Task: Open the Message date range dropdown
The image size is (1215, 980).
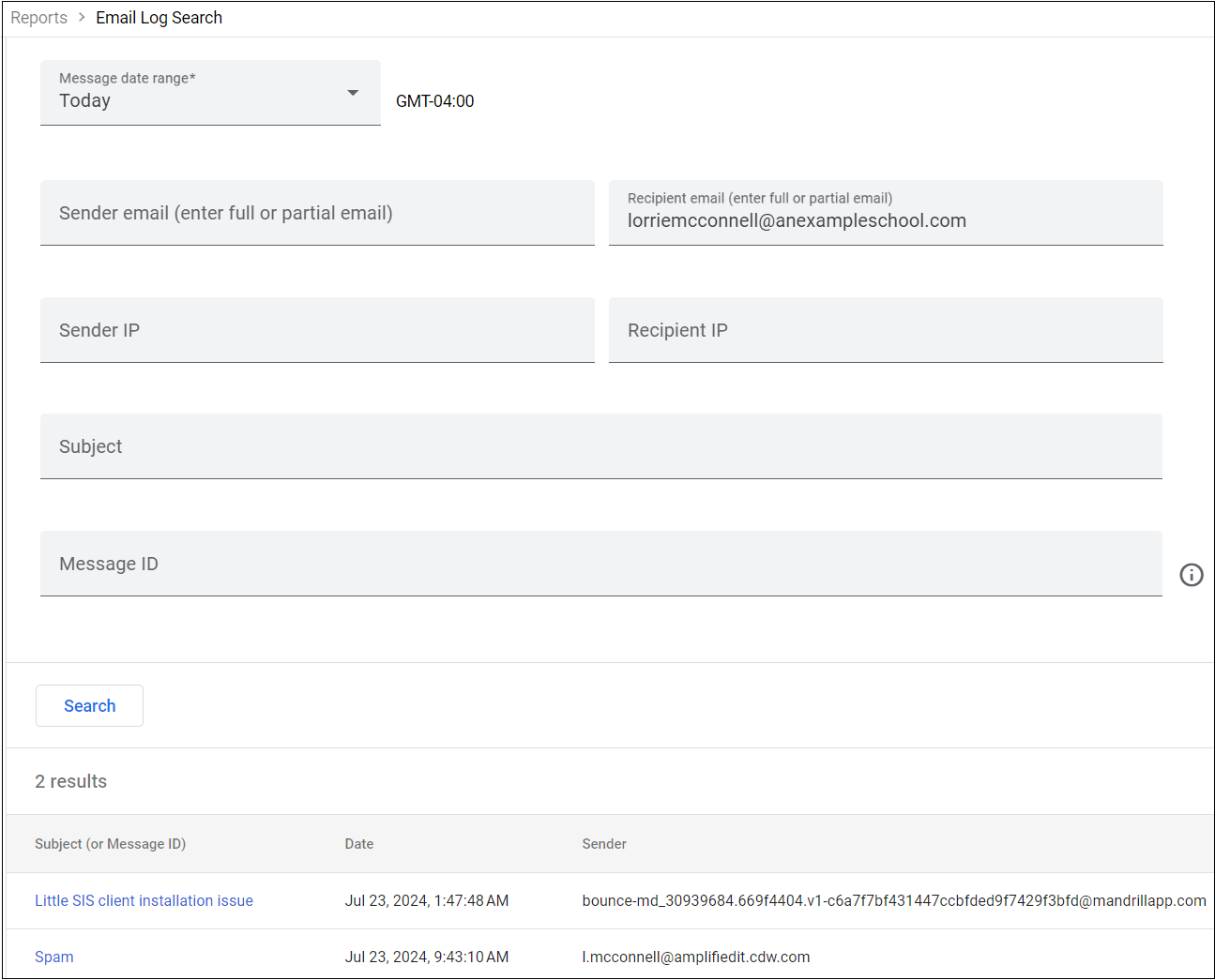Action: (x=210, y=93)
